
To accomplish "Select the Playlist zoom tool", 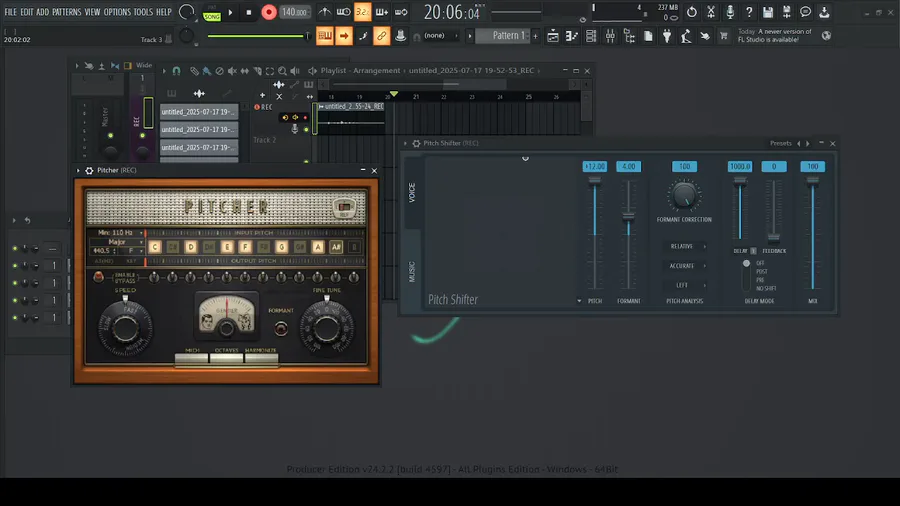I will pos(282,71).
